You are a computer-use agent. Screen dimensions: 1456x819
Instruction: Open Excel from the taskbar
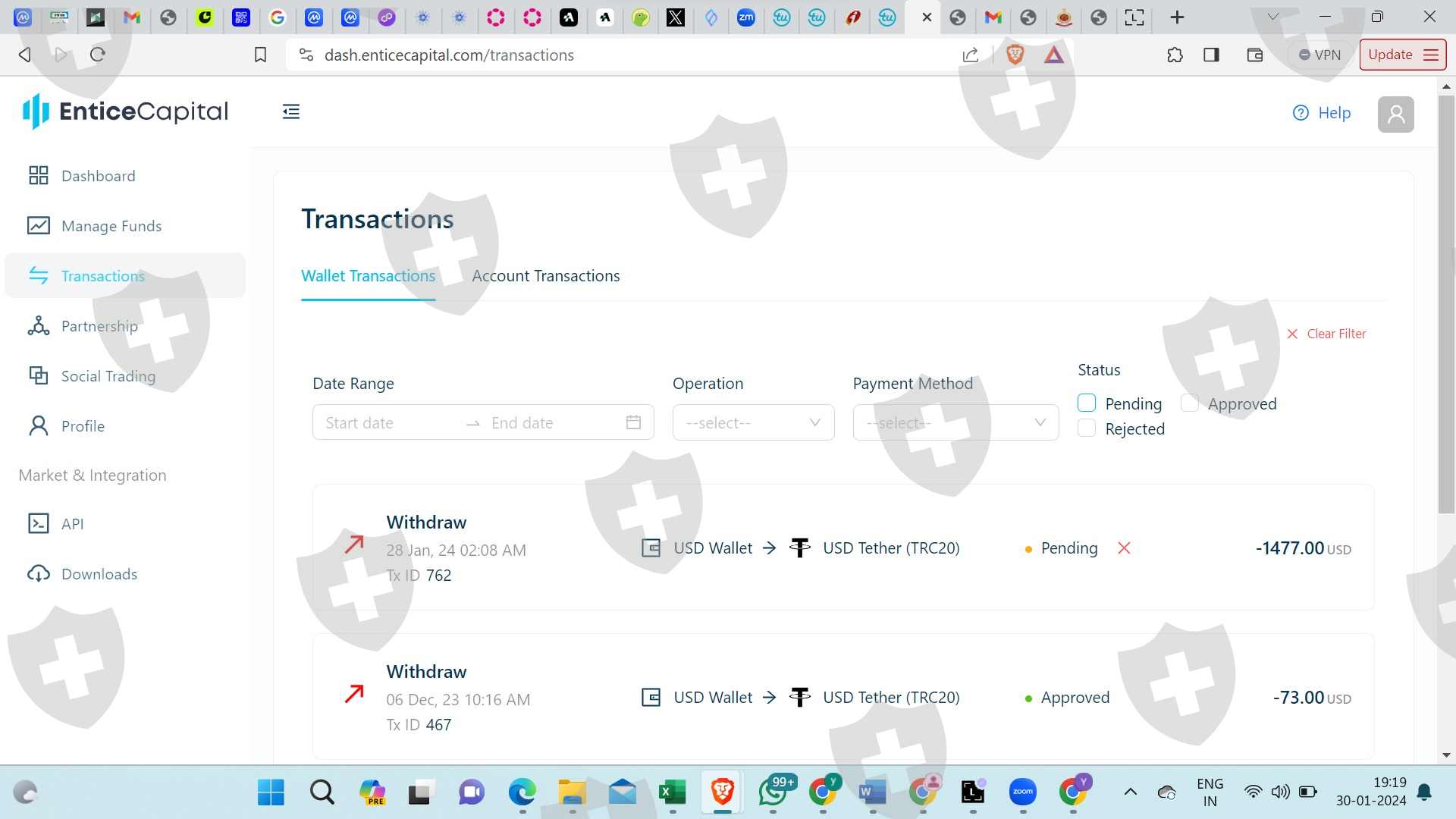672,792
